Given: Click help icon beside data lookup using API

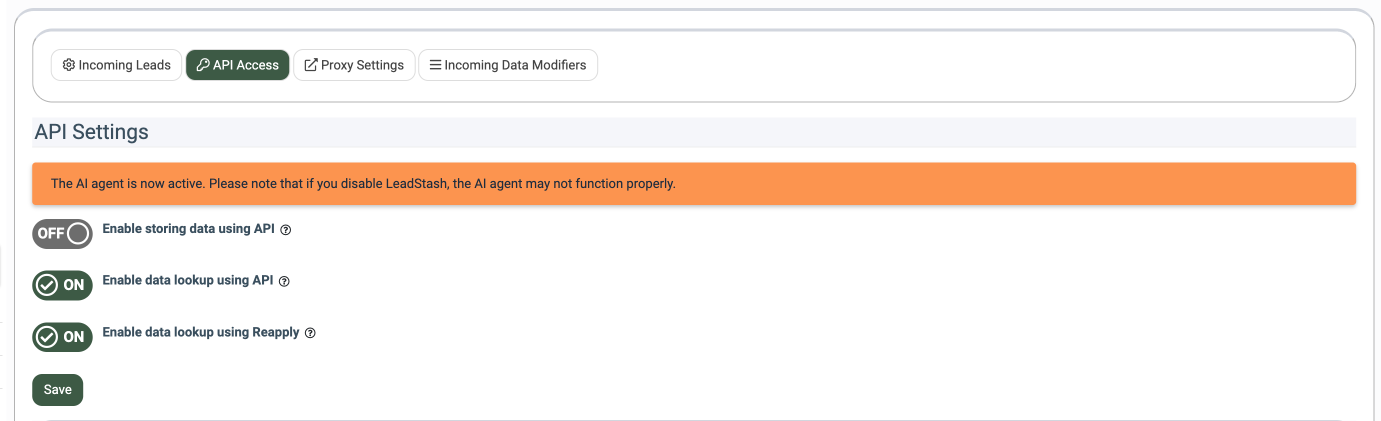Looking at the screenshot, I should tap(284, 282).
